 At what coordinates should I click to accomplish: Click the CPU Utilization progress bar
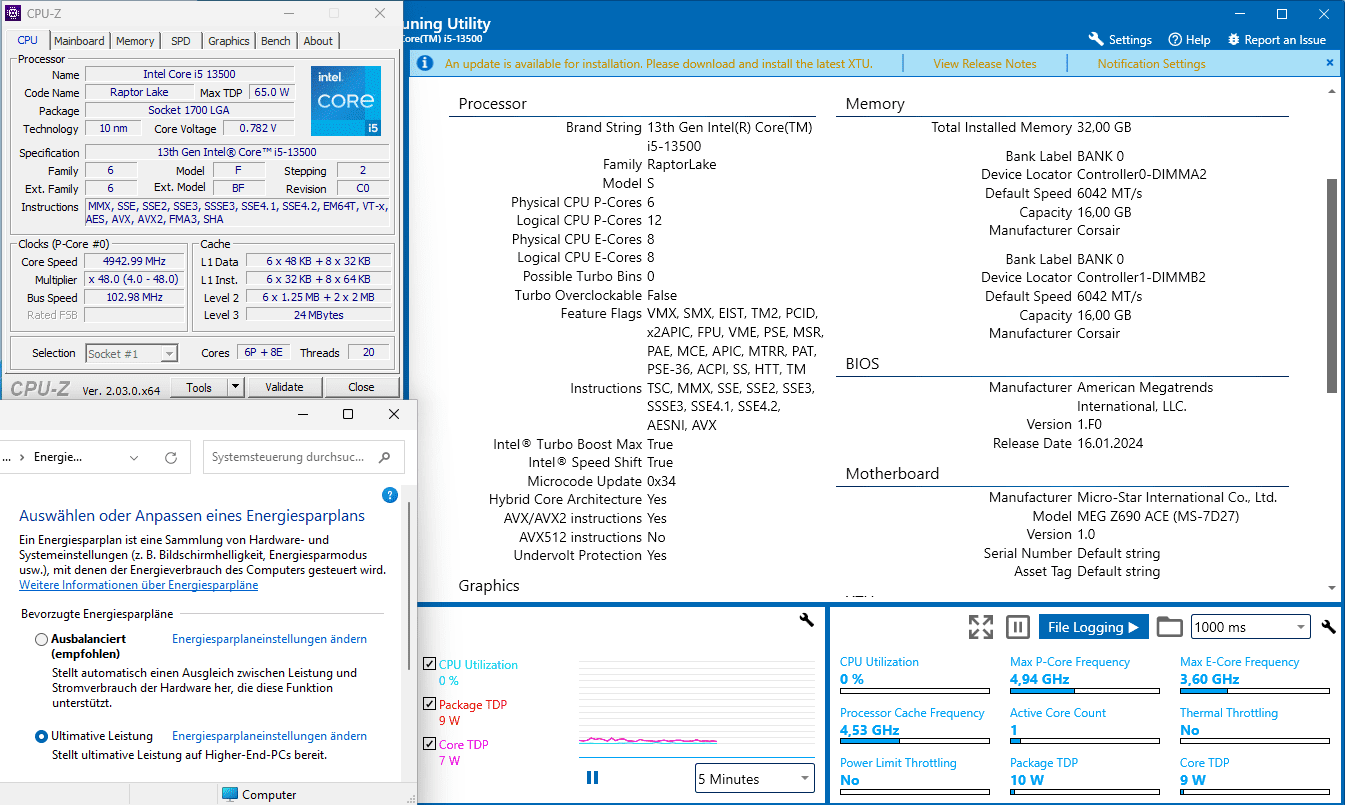[914, 690]
